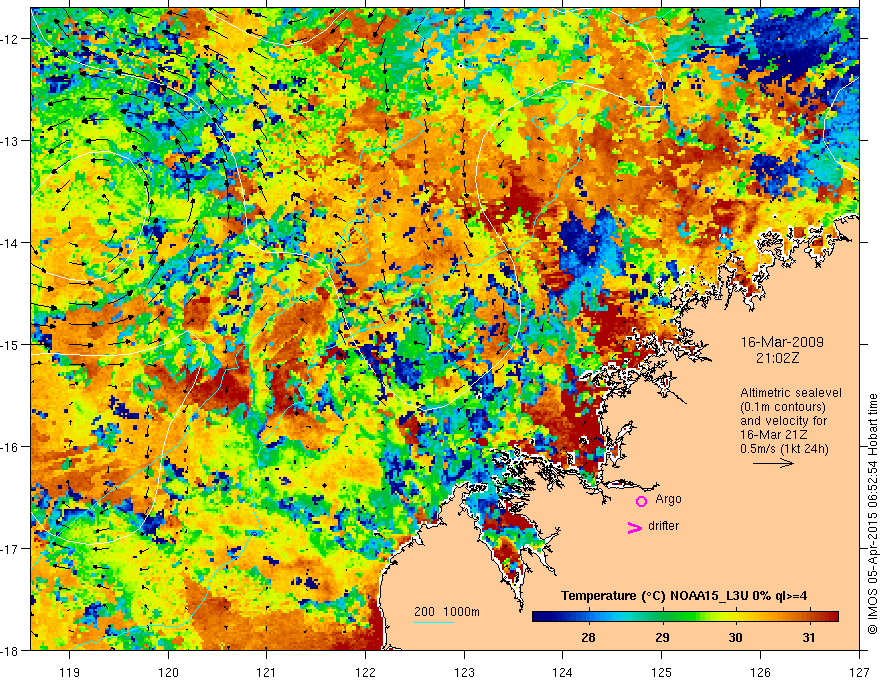Click the latitude label '-16'

[10, 447]
